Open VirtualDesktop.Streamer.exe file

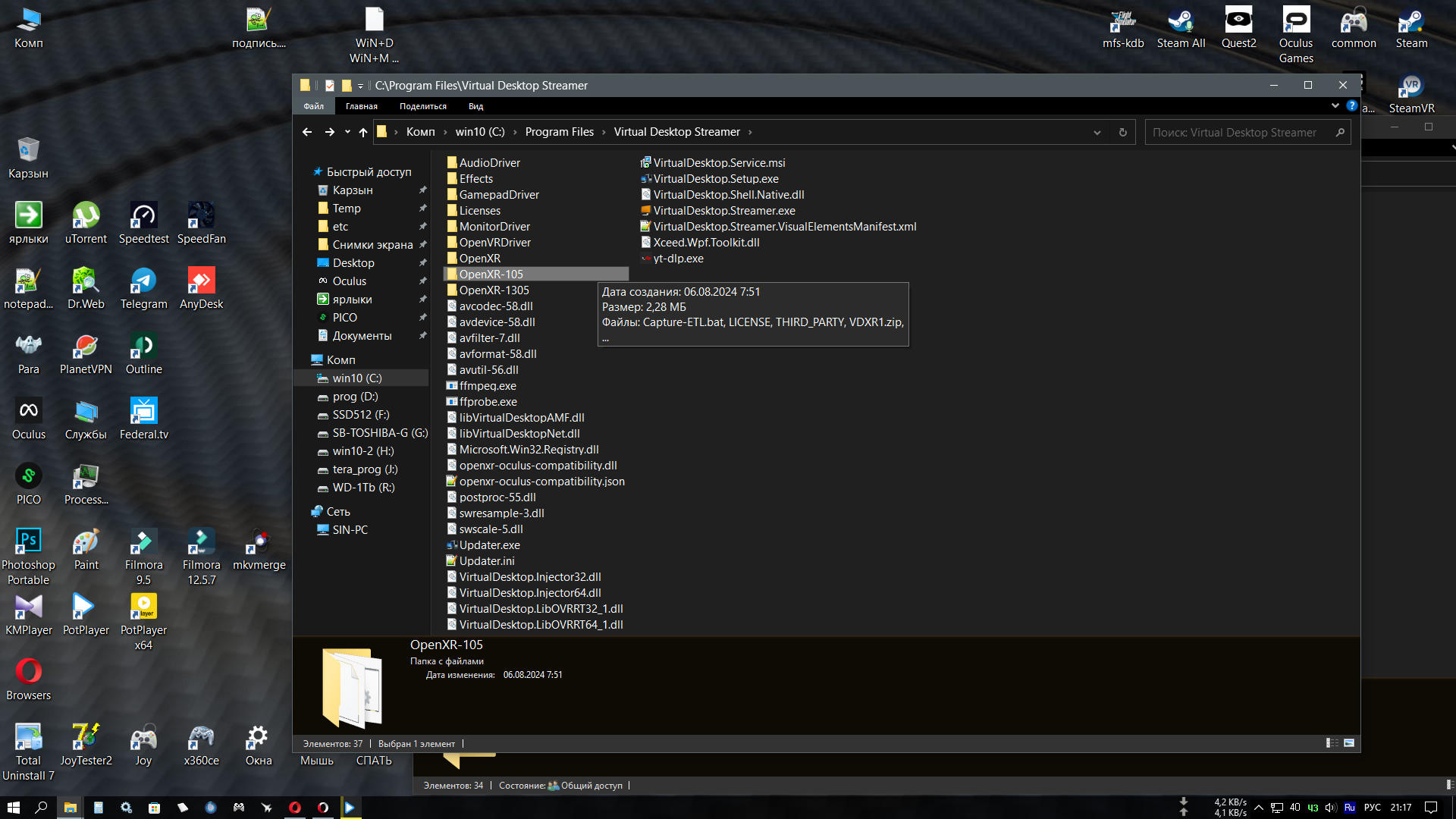click(723, 211)
